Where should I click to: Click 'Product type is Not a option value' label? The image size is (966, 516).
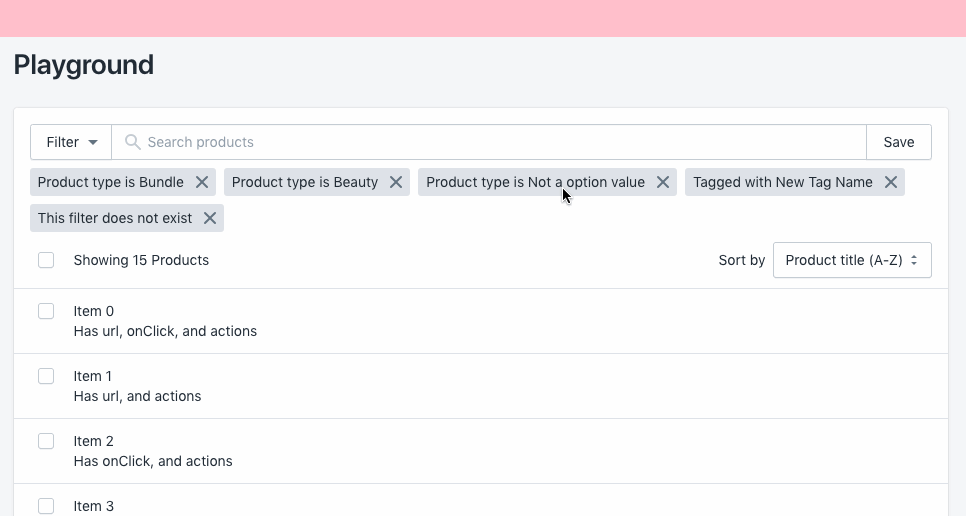pyautogui.click(x=535, y=182)
